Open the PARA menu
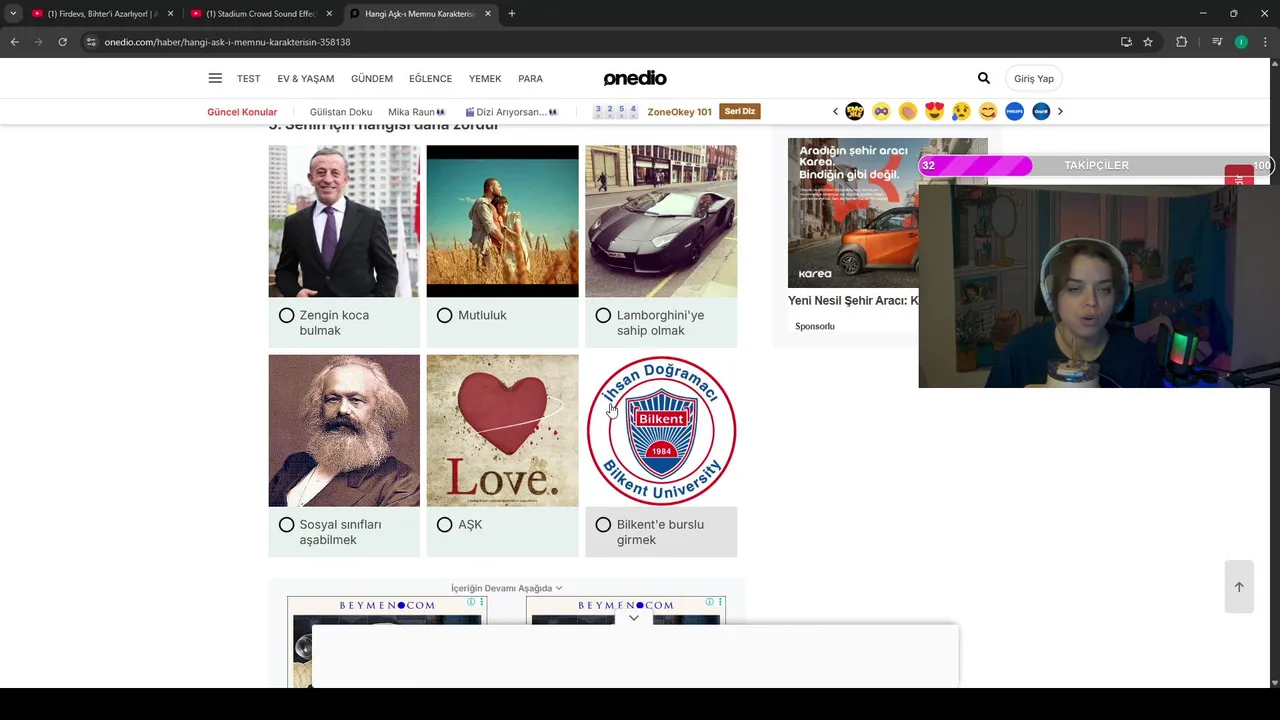This screenshot has width=1280, height=720. coord(530,78)
